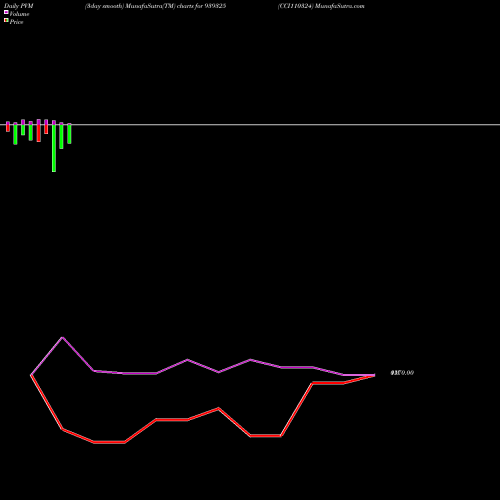Select the tallest green volume bar
Screen dimensions: 500x500
(54, 148)
